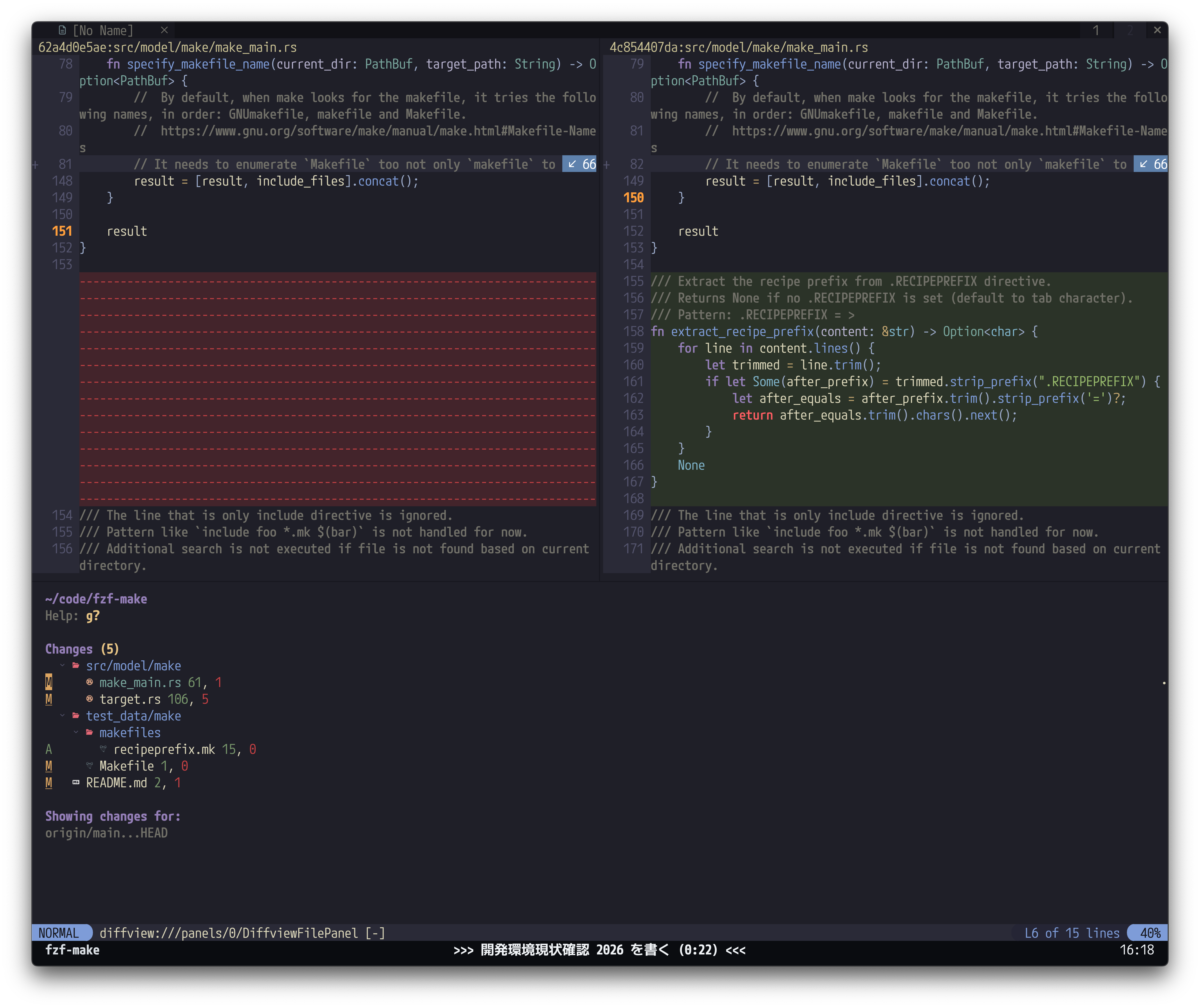1200x1008 pixels.
Task: Switch to tab page 1
Action: tap(1095, 30)
